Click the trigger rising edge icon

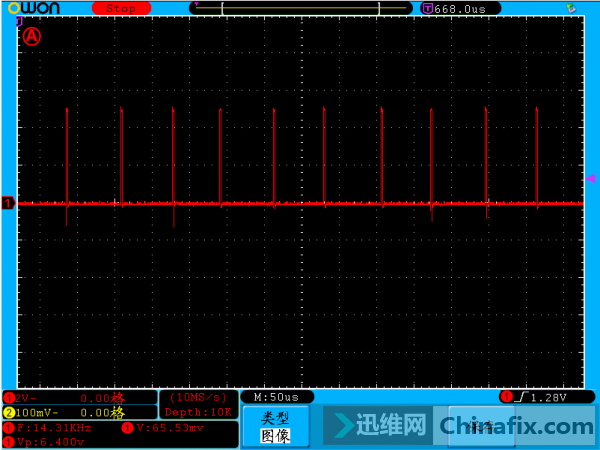tap(522, 397)
